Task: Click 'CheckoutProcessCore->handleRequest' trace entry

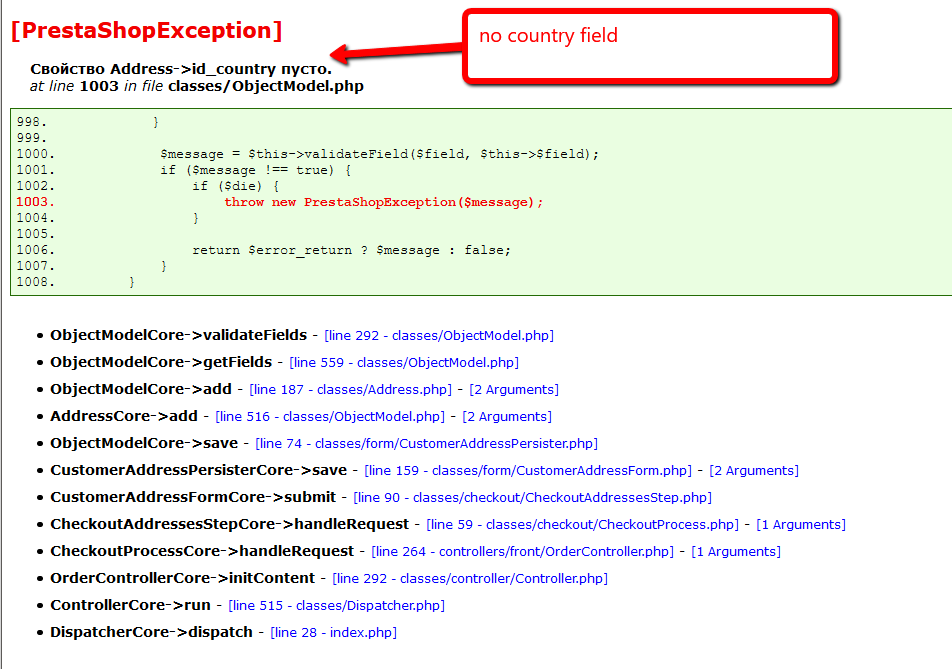Action: pyautogui.click(x=202, y=552)
